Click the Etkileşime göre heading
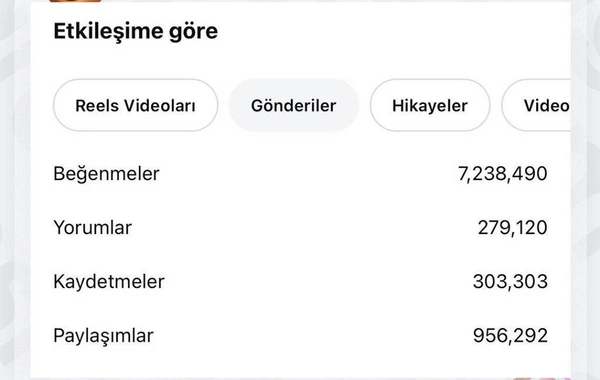 point(135,31)
